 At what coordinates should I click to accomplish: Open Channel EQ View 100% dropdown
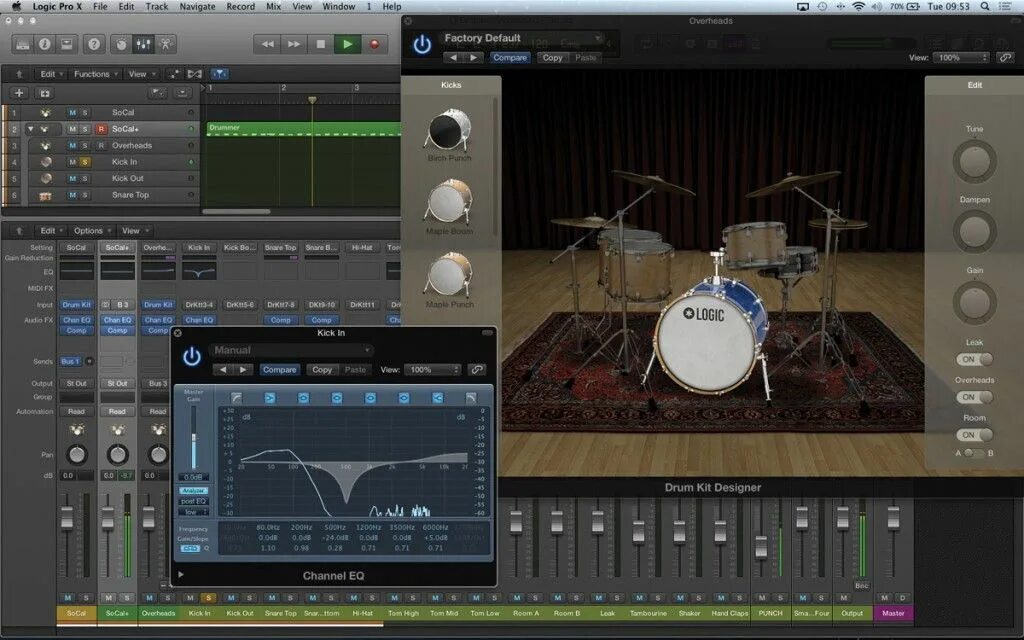[x=432, y=370]
